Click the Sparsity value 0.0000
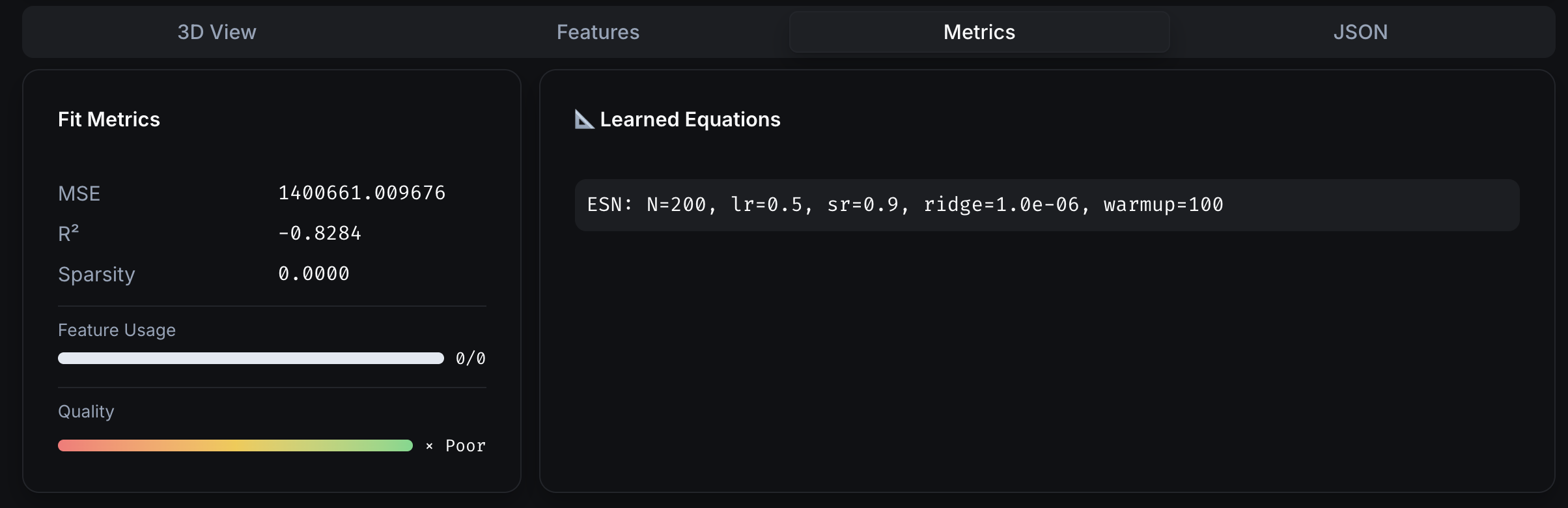 click(x=314, y=274)
